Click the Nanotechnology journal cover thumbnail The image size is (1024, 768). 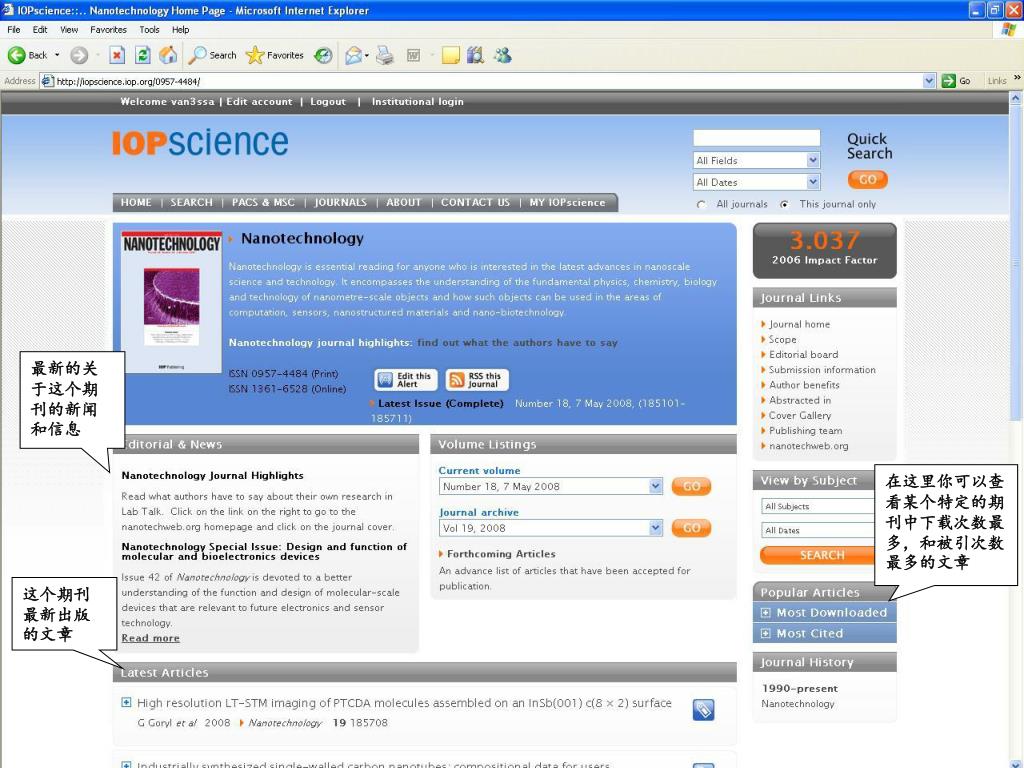pyautogui.click(x=172, y=302)
